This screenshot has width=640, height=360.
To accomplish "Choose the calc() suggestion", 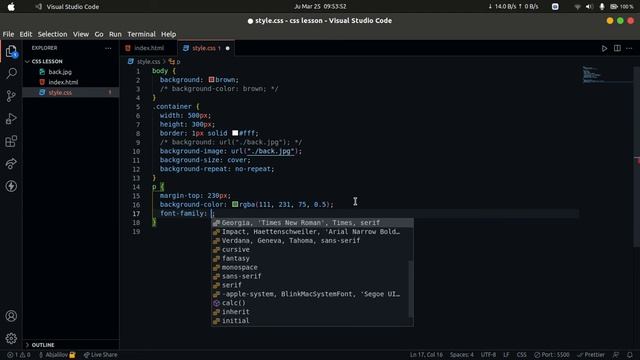I will tap(312, 303).
